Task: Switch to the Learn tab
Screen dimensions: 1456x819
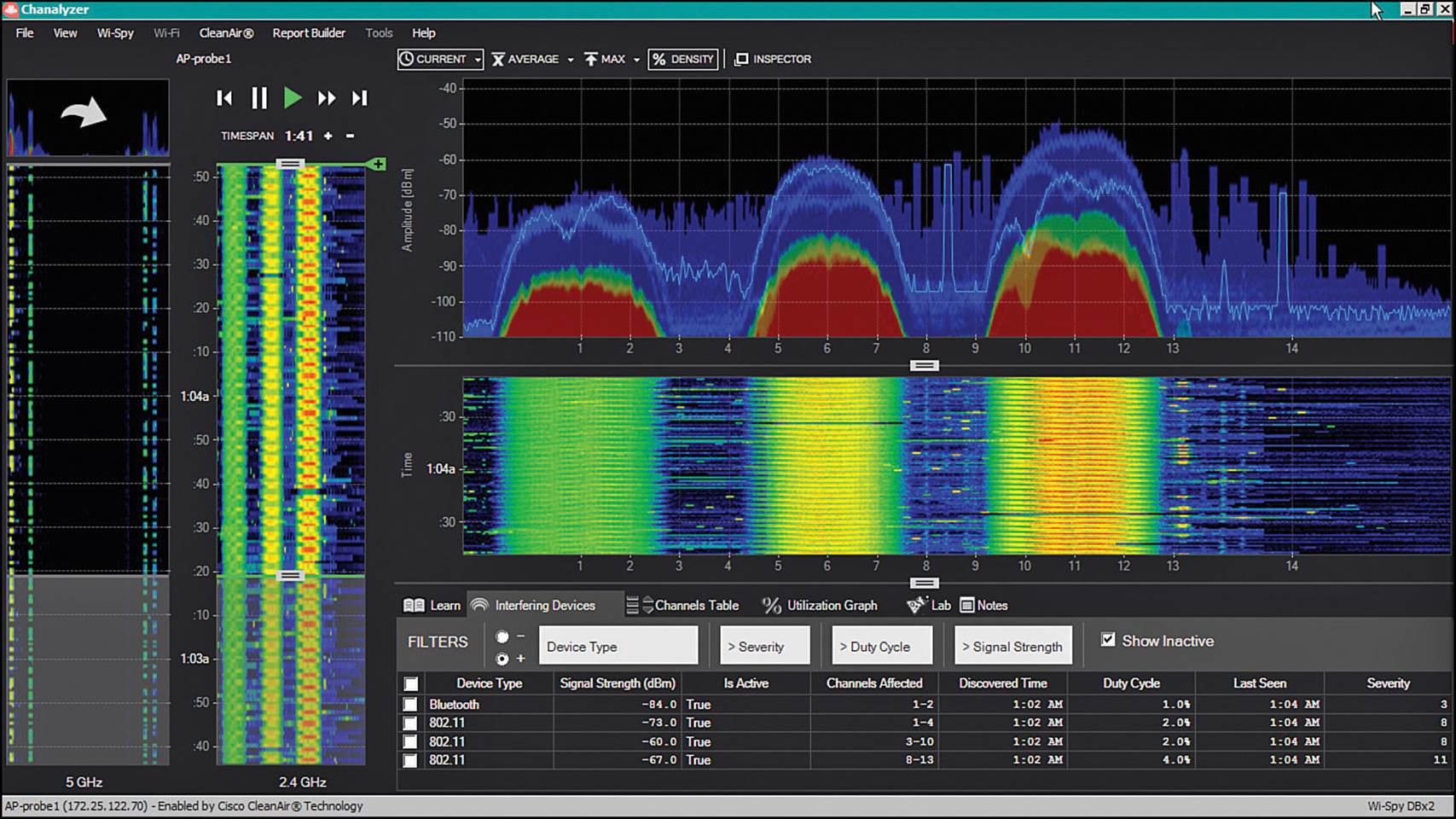Action: click(x=432, y=605)
